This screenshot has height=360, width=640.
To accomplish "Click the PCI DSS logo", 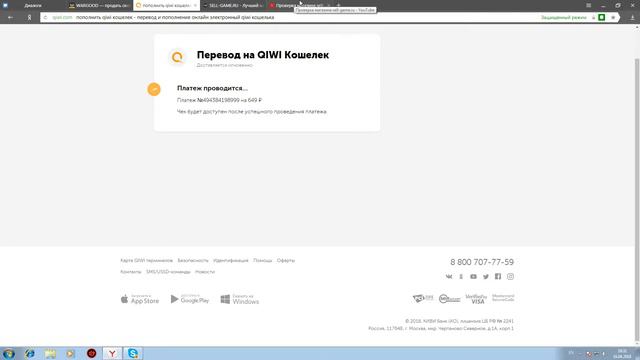I will [423, 298].
